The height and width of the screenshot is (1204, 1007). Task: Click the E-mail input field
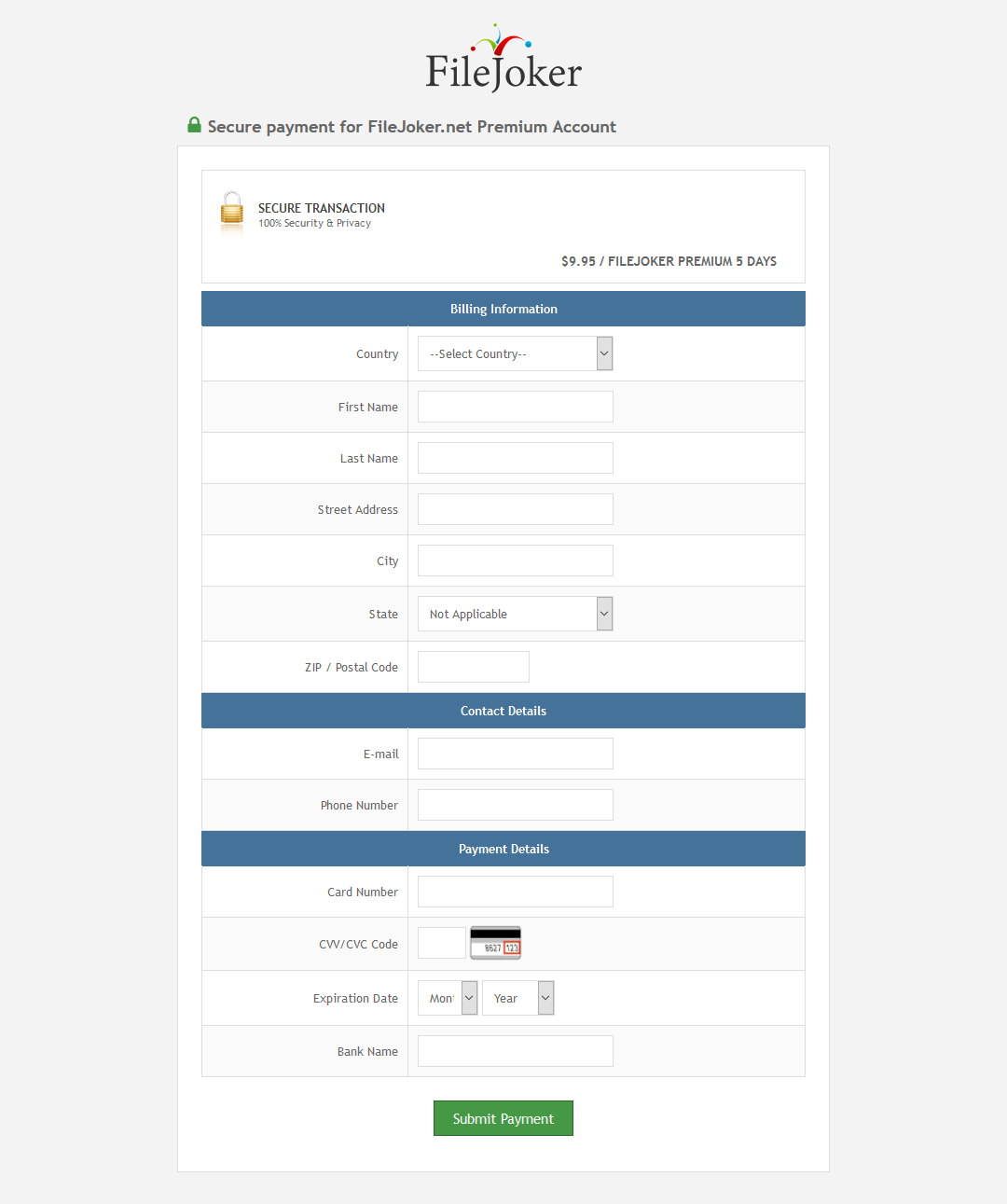pyautogui.click(x=516, y=754)
